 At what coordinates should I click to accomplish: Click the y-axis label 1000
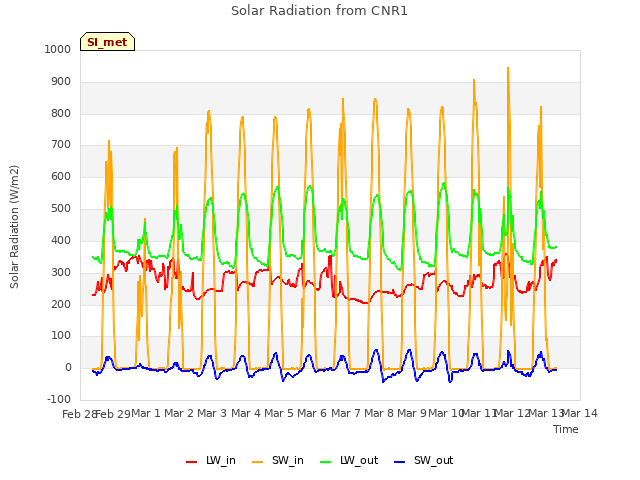click(x=58, y=49)
